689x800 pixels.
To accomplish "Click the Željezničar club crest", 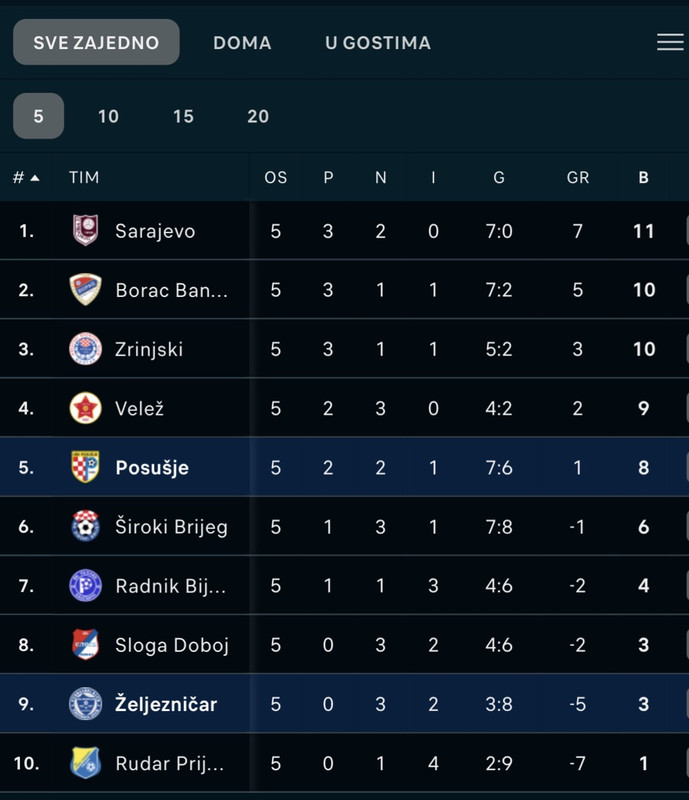I will tap(85, 704).
